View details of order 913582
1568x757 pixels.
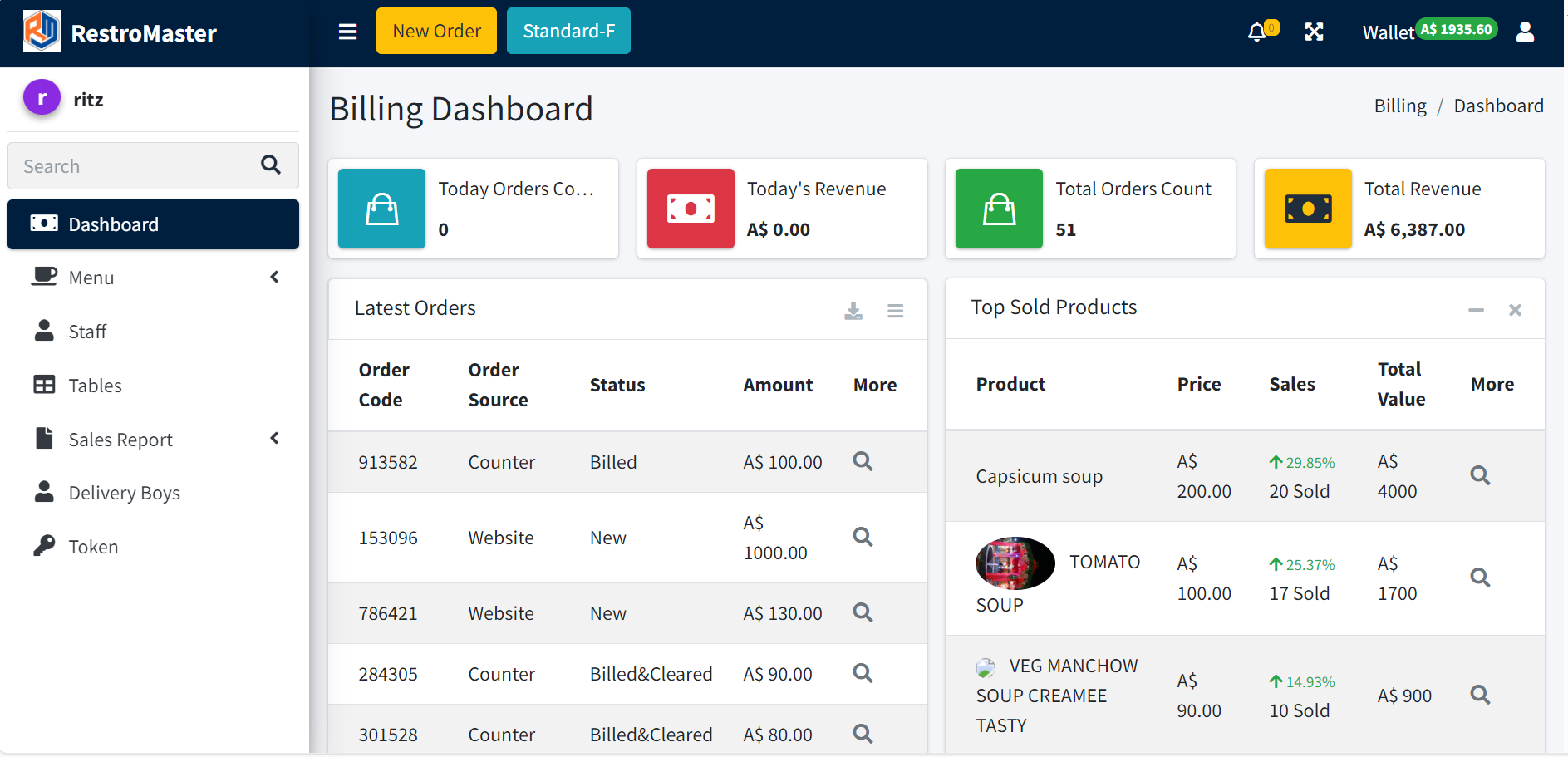point(863,461)
